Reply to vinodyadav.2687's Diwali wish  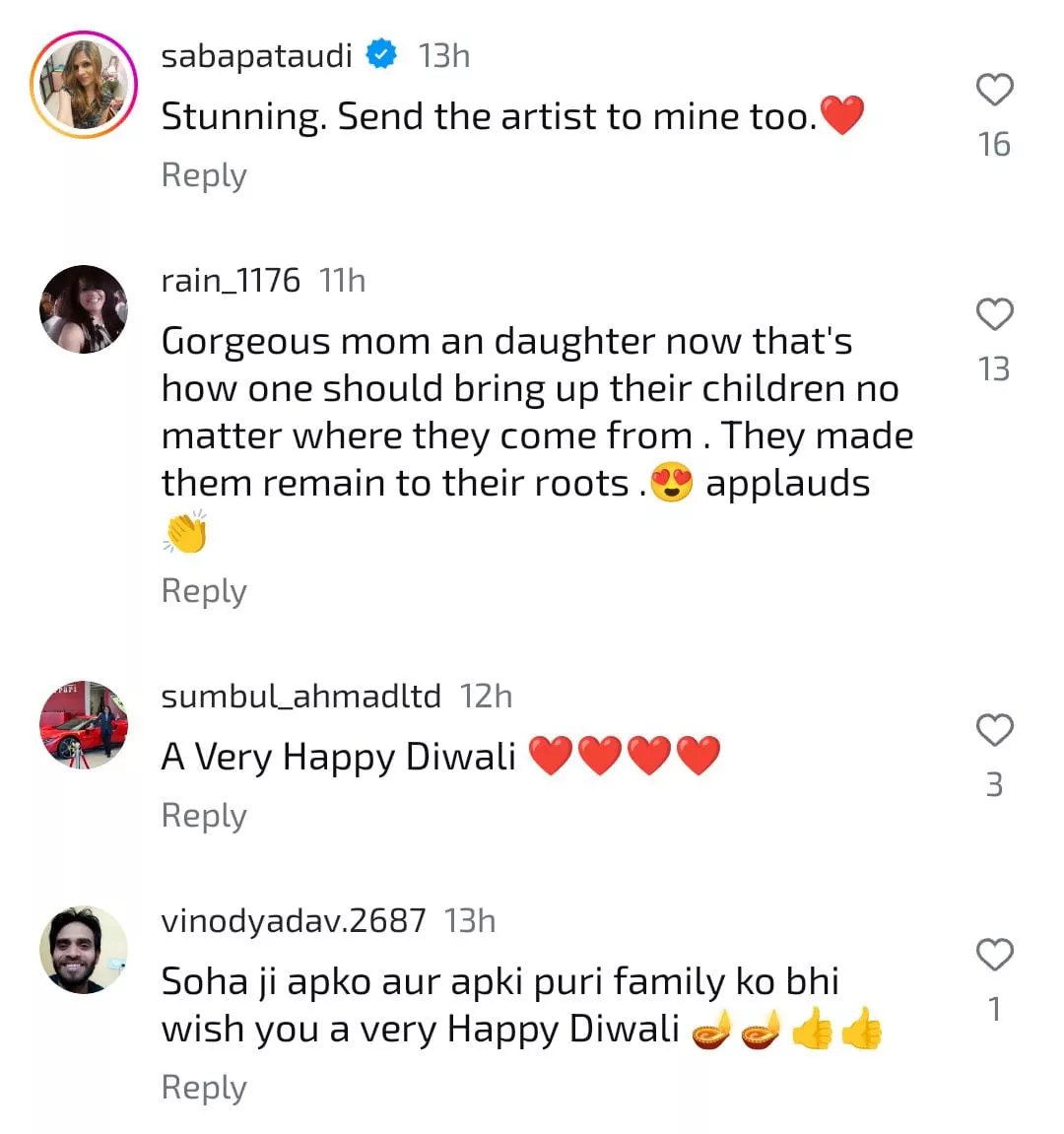[204, 1088]
